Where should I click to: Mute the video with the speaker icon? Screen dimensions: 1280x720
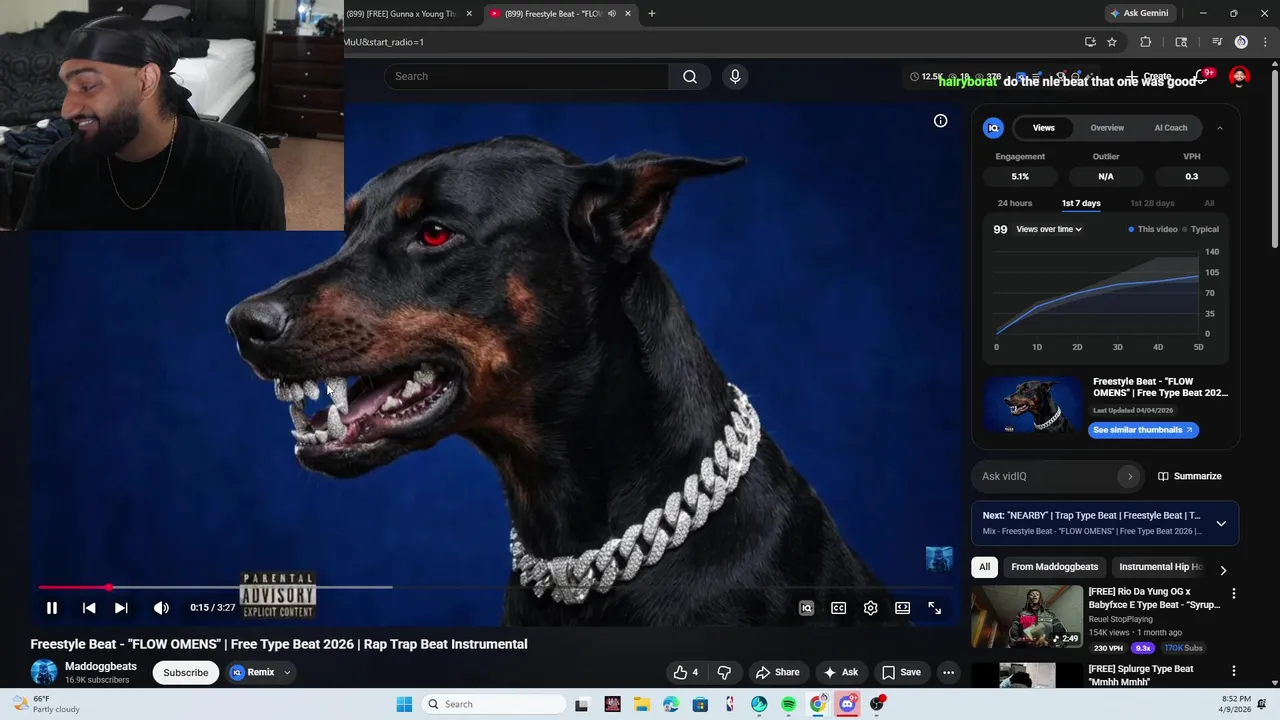point(161,608)
